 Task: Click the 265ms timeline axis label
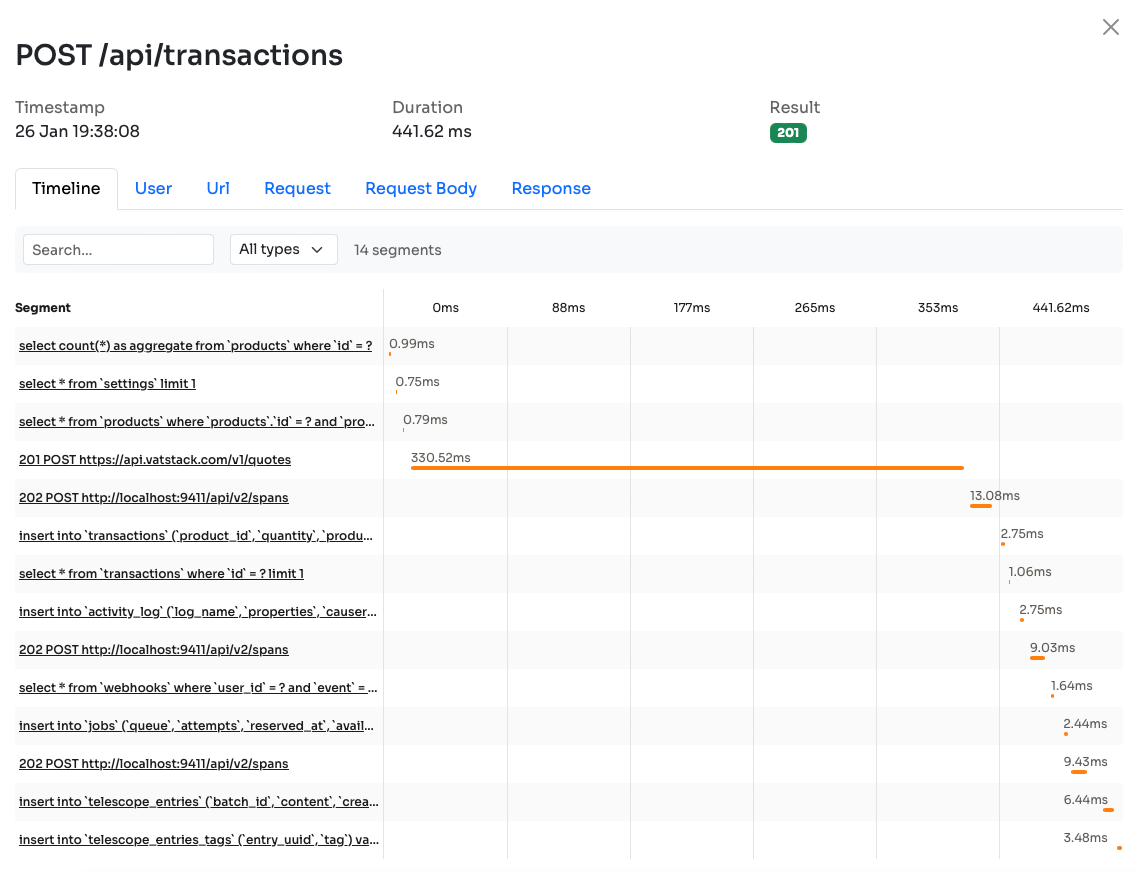[815, 307]
